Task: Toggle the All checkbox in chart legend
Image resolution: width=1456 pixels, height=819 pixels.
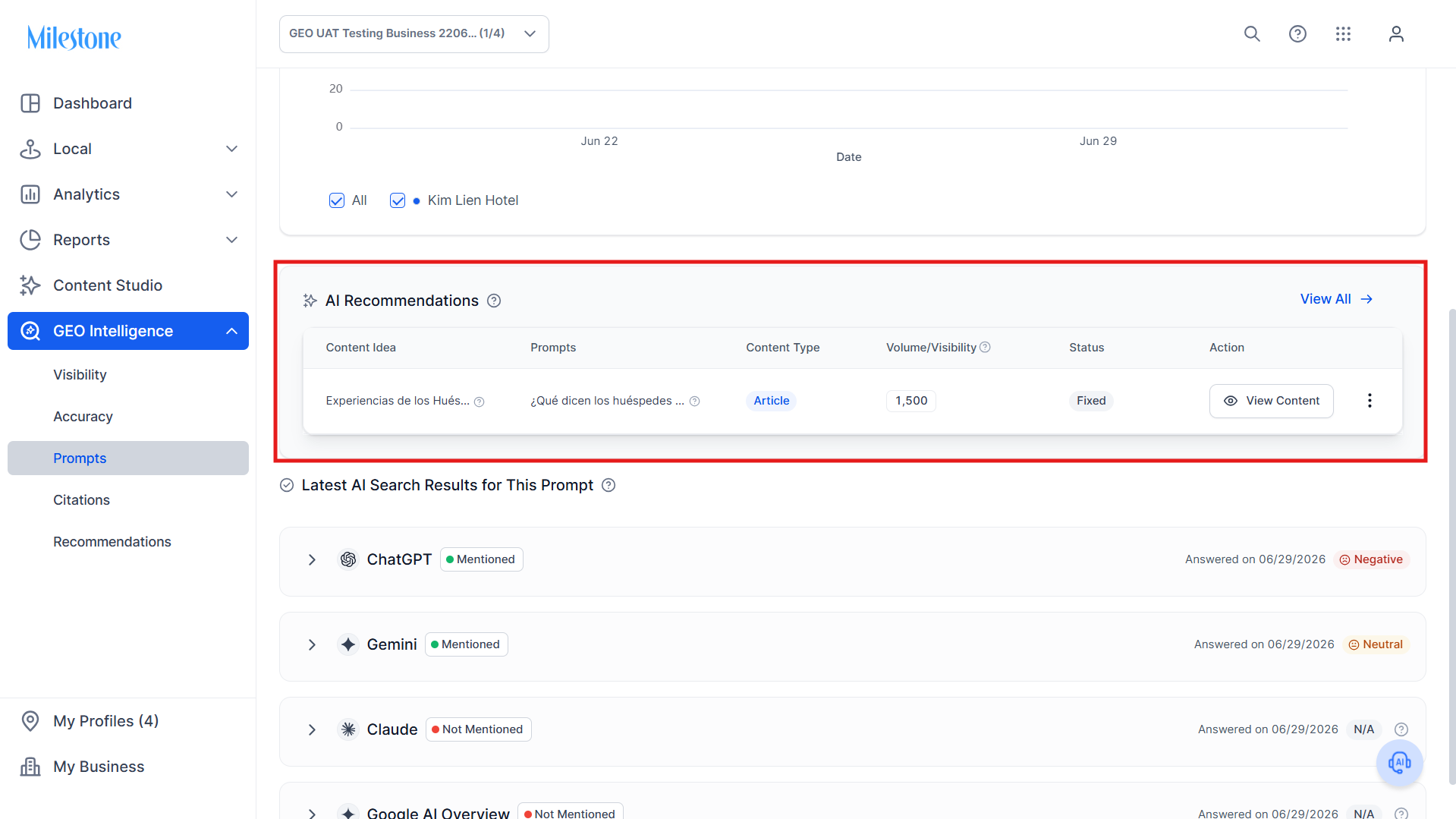Action: (337, 200)
